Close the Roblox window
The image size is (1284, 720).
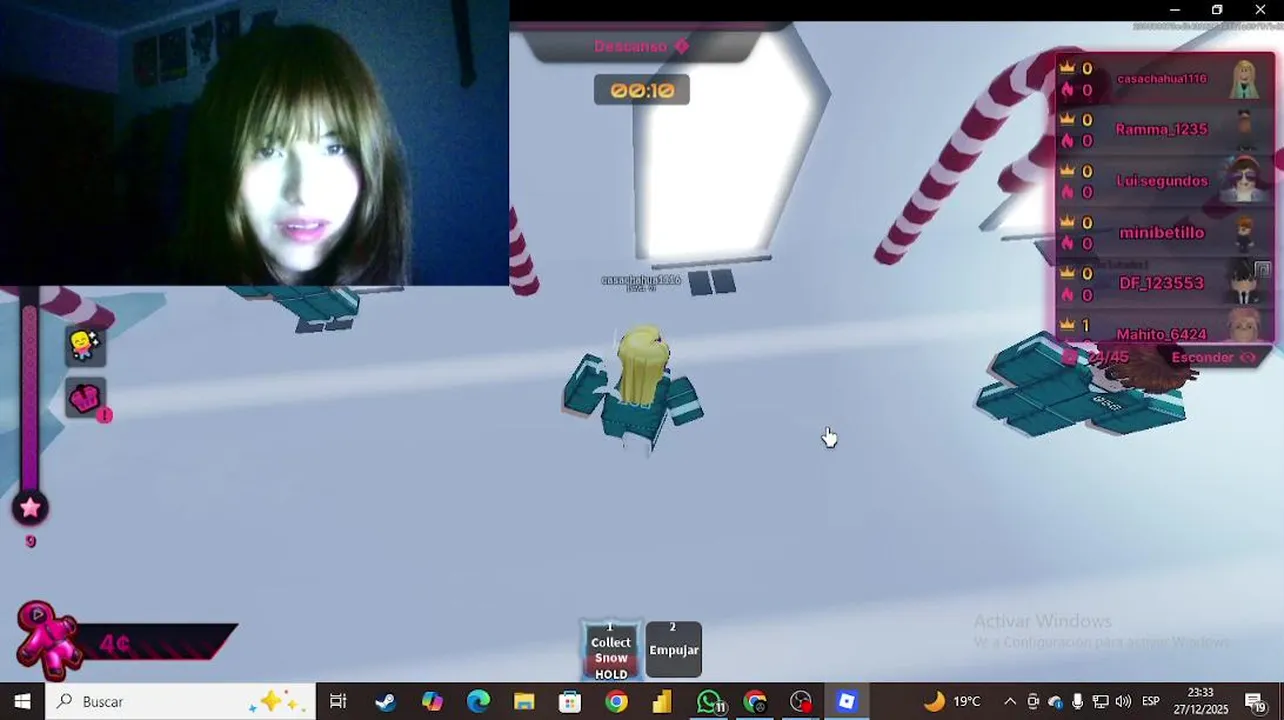click(x=1260, y=10)
